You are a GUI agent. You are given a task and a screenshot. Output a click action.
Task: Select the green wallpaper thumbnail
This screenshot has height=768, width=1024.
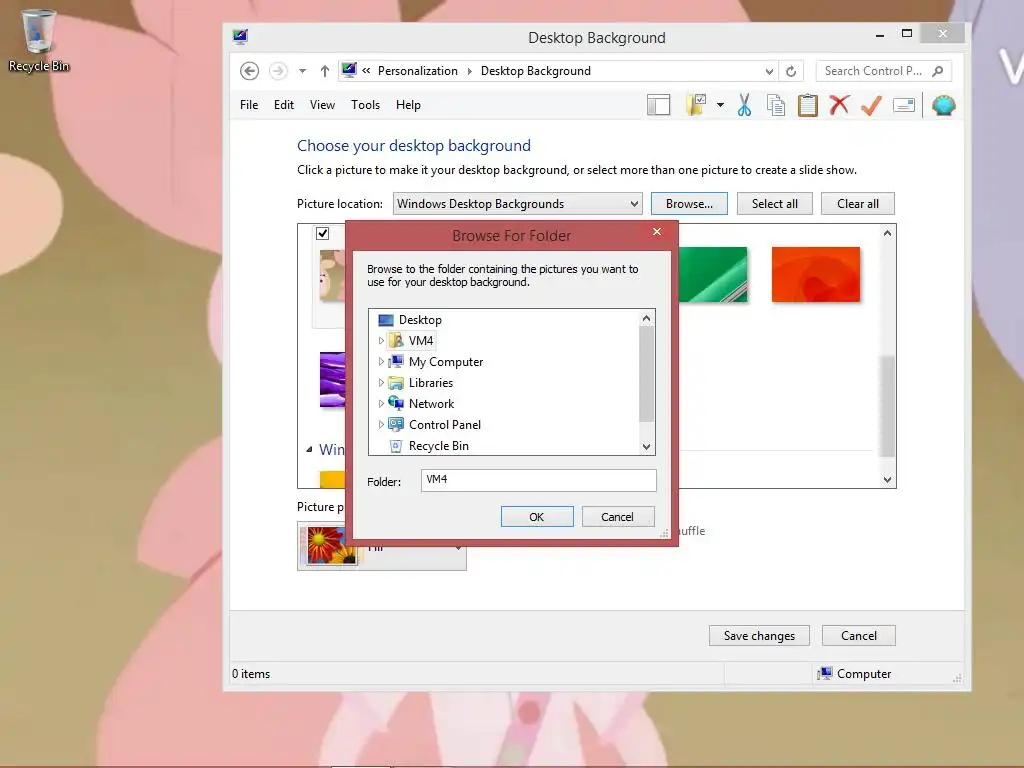tap(712, 274)
